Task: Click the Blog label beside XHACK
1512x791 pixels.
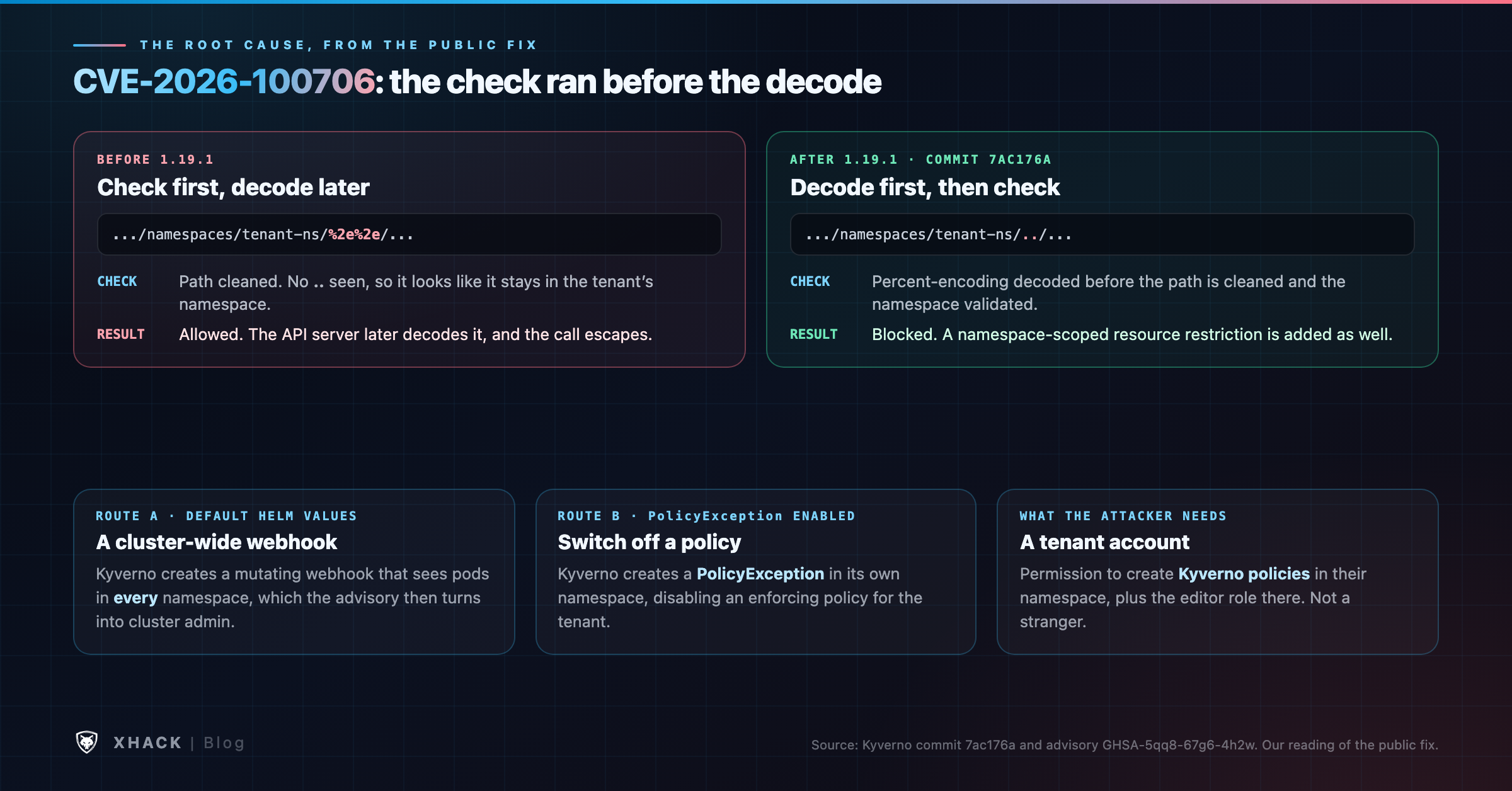Action: point(224,743)
